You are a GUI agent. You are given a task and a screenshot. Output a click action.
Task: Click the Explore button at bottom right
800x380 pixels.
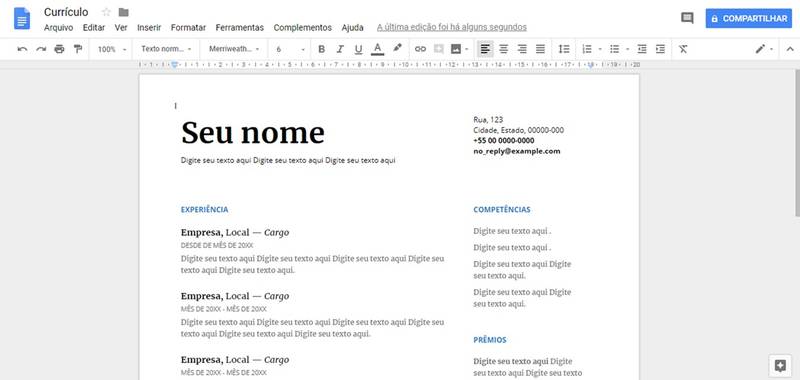(780, 365)
